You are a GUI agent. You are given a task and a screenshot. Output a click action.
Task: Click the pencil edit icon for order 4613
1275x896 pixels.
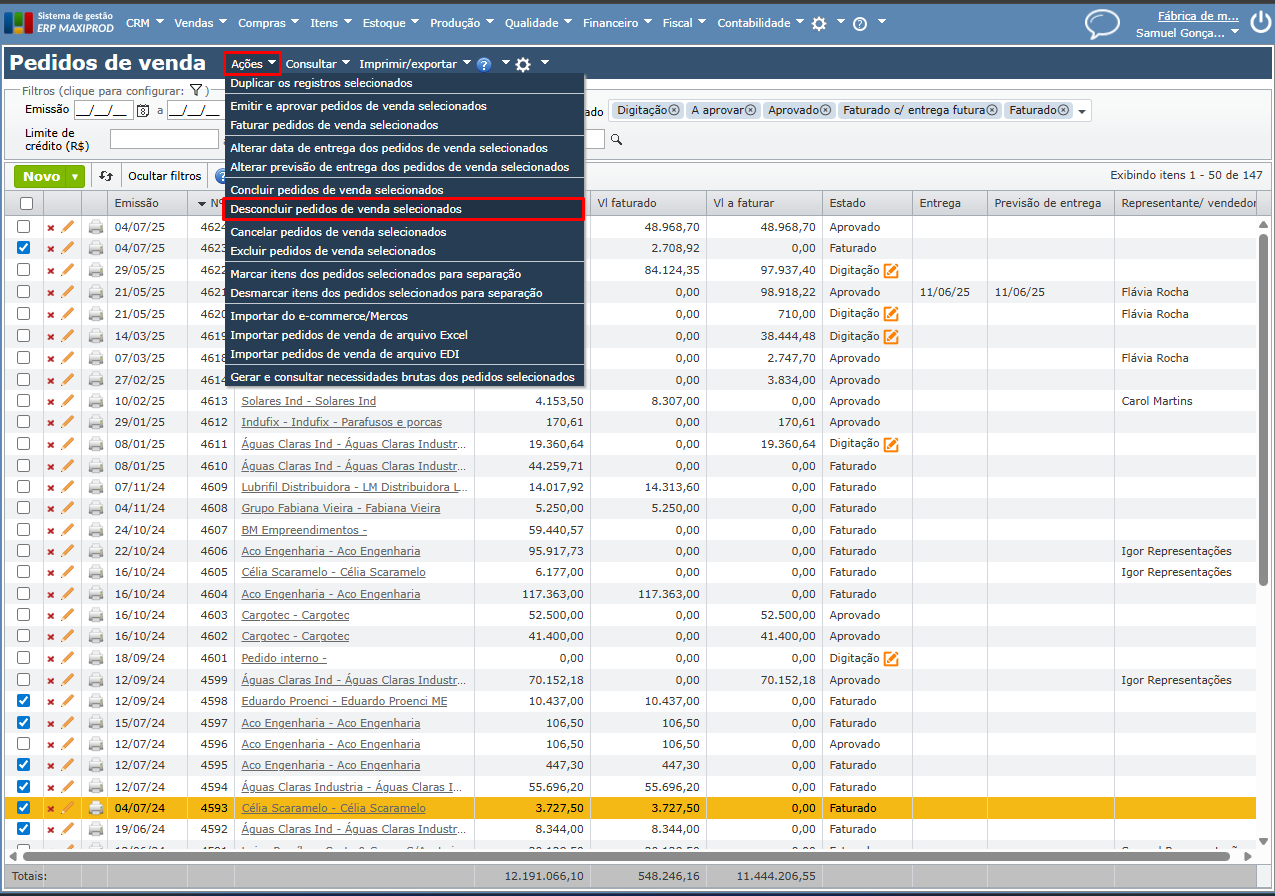point(68,401)
